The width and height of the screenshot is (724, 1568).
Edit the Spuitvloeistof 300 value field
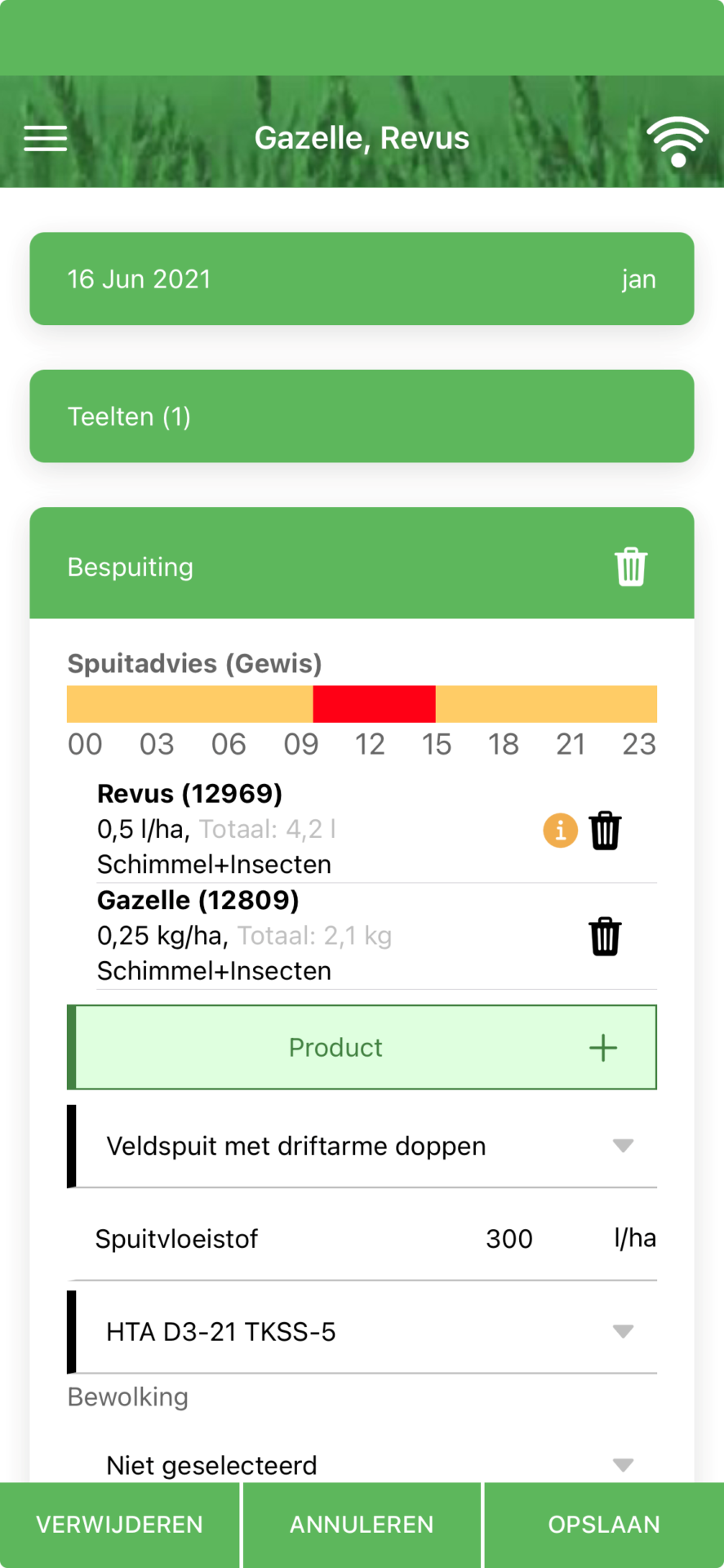click(509, 1239)
